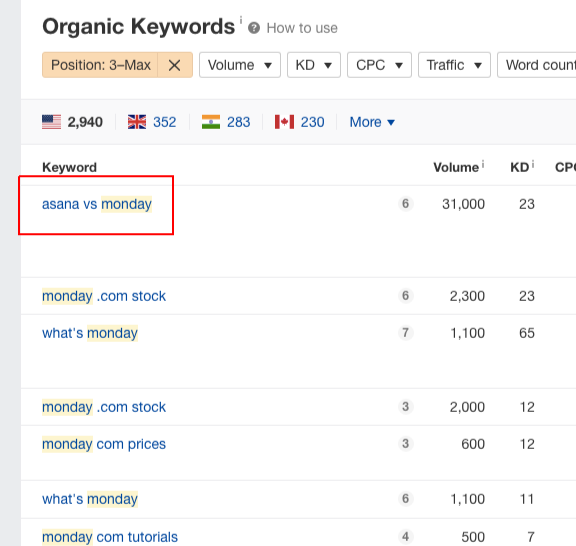576x546 pixels.
Task: Open monday .com stock keyword with 2,000 volume
Action: click(x=104, y=407)
